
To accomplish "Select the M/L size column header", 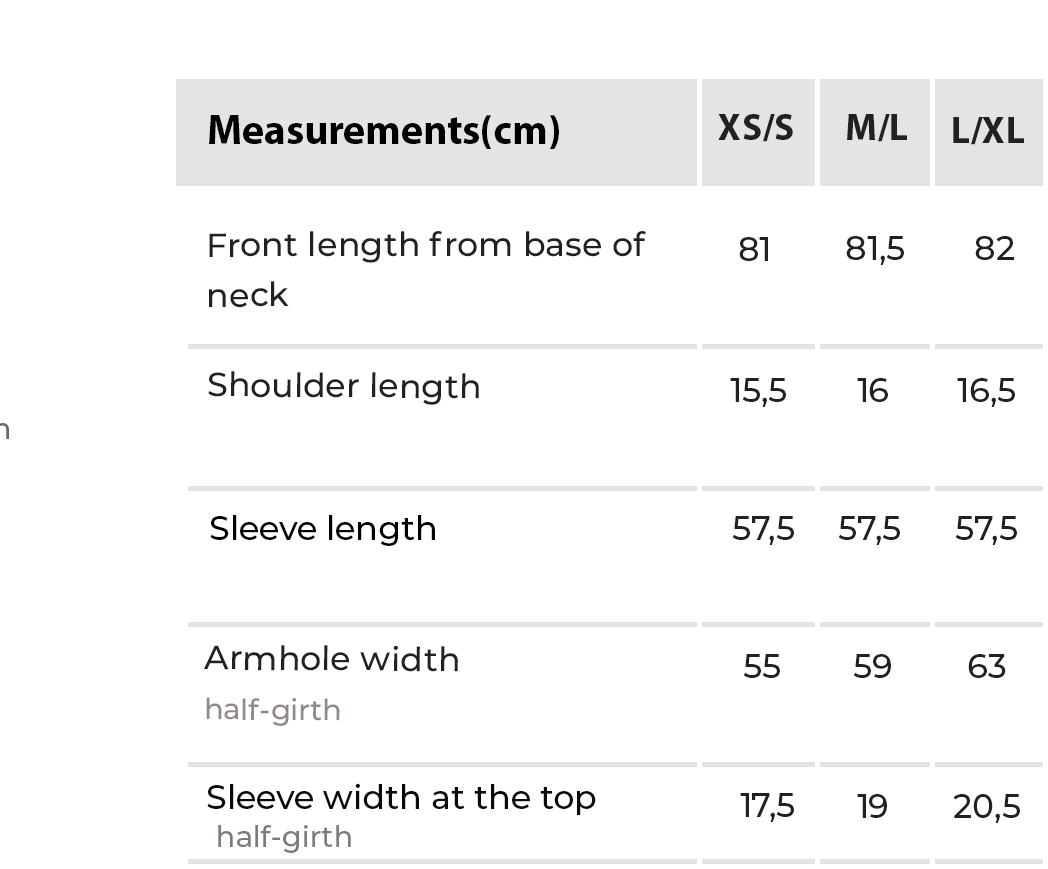I will point(876,129).
